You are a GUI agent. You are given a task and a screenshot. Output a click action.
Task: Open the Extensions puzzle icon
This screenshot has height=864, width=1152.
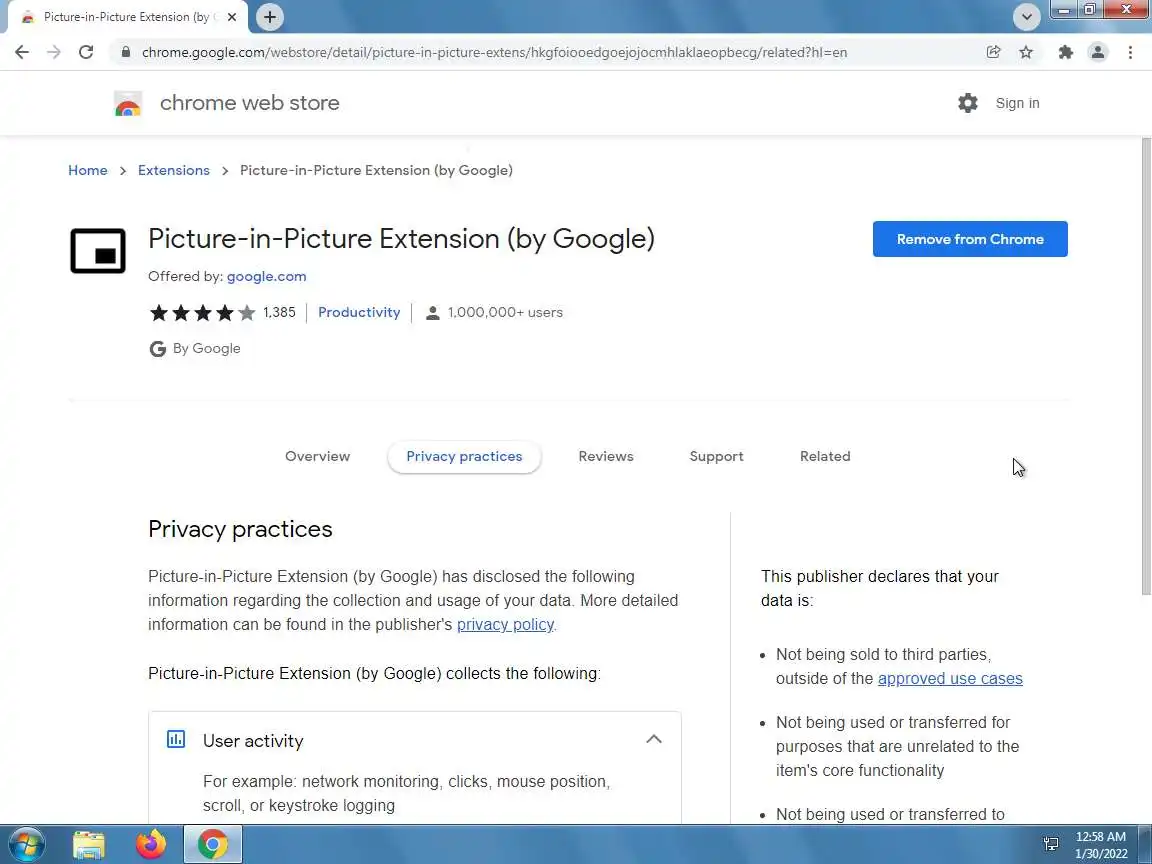[1065, 52]
